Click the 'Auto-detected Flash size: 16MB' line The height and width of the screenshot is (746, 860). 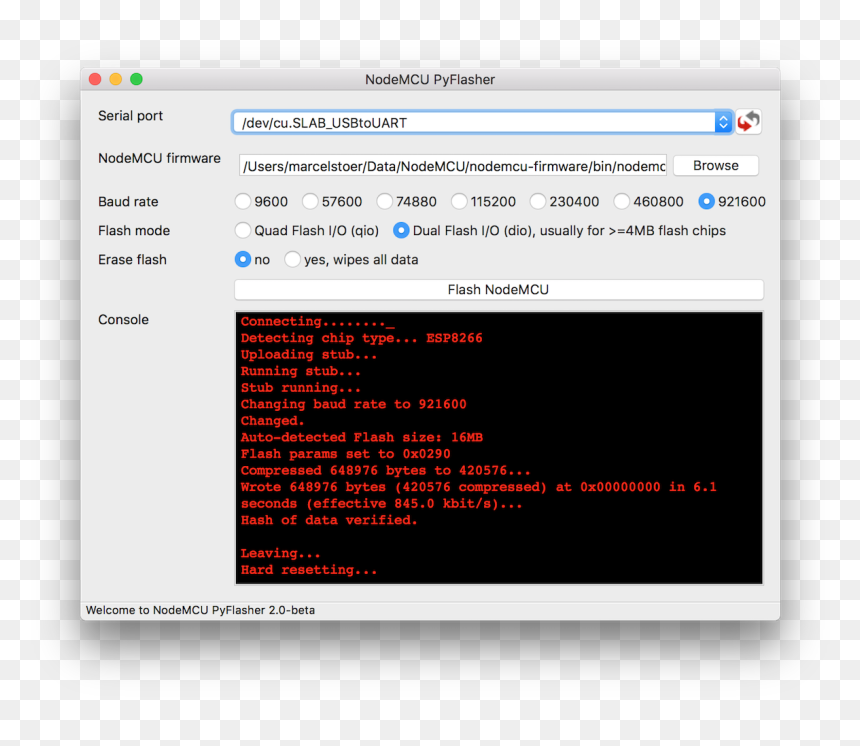pos(361,437)
